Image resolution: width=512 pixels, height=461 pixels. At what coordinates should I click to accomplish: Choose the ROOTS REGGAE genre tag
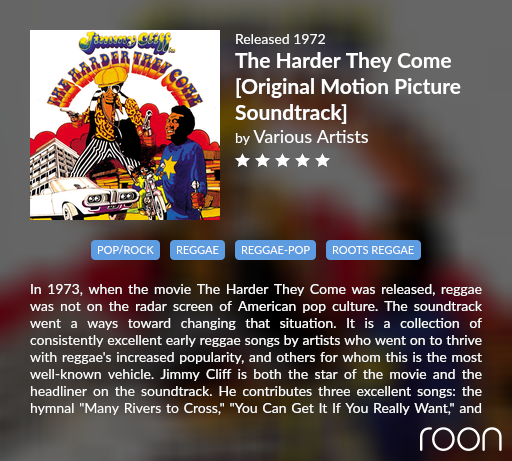point(373,250)
